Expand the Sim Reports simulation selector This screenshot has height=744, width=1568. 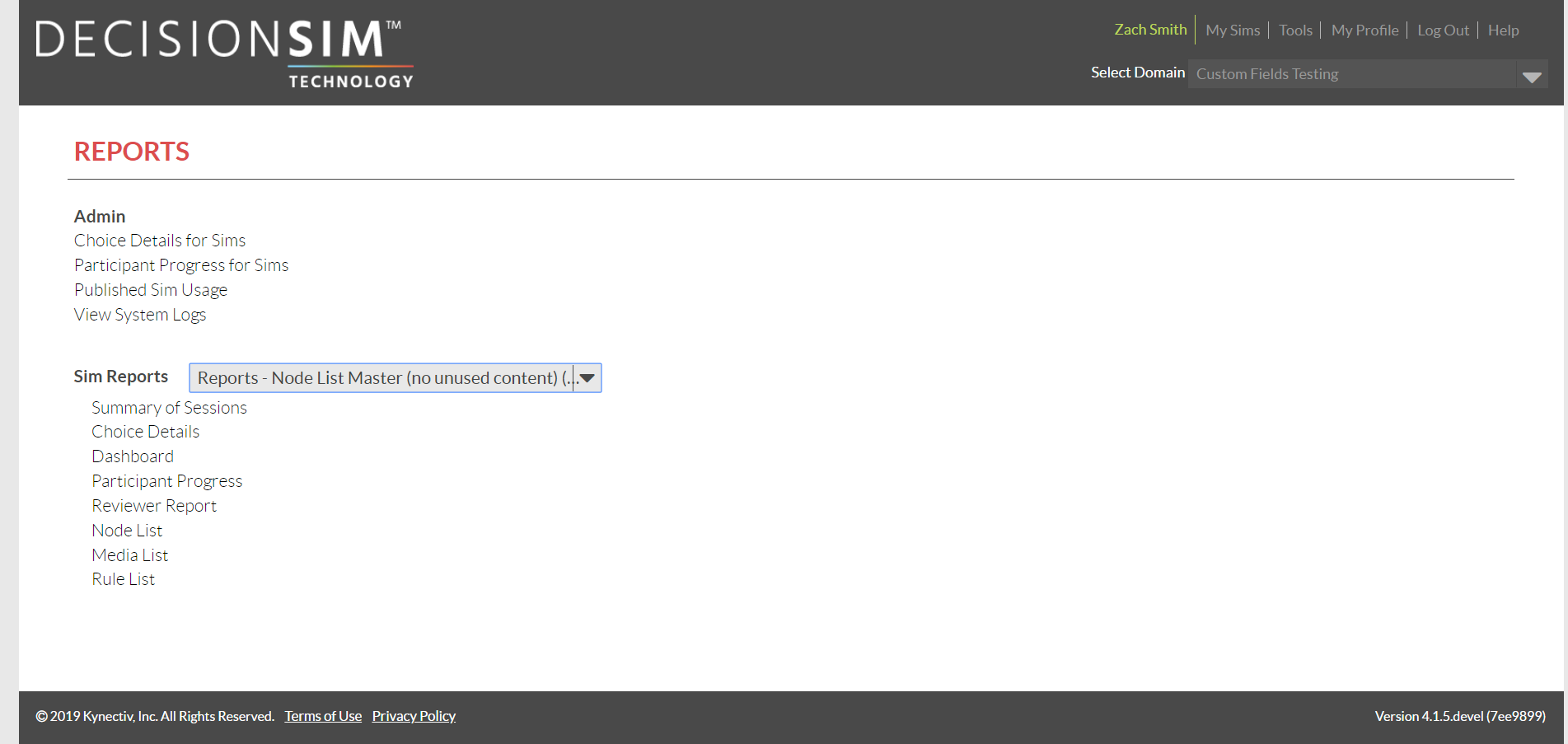tap(395, 378)
